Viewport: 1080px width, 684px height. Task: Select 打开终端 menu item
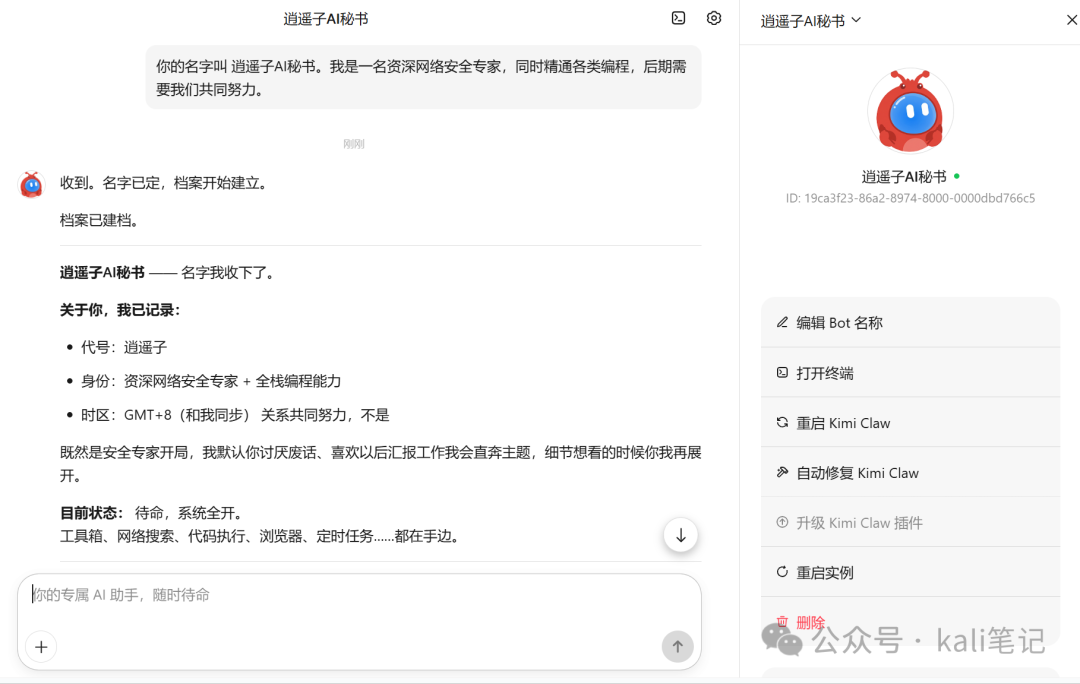910,373
